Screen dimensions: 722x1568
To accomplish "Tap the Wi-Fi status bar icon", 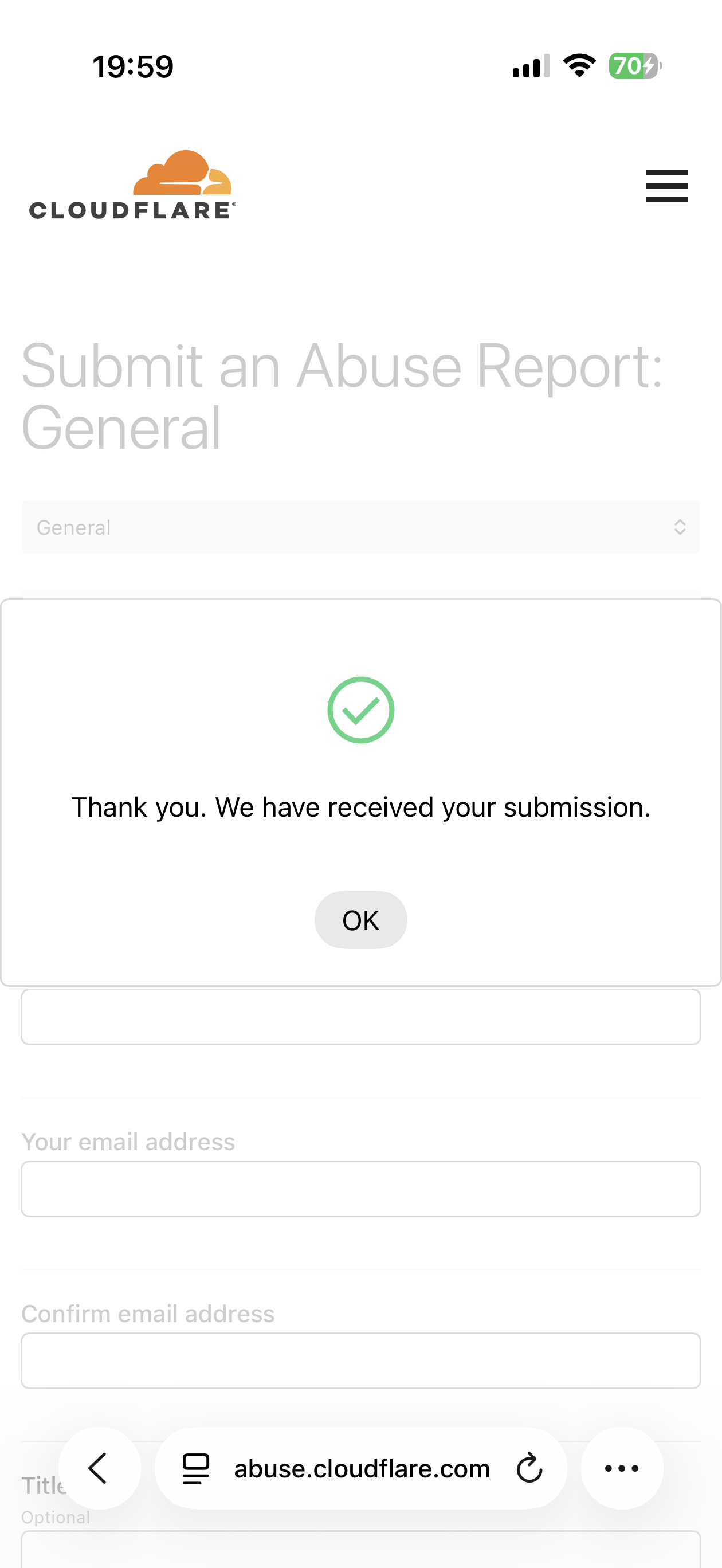I will tap(579, 66).
